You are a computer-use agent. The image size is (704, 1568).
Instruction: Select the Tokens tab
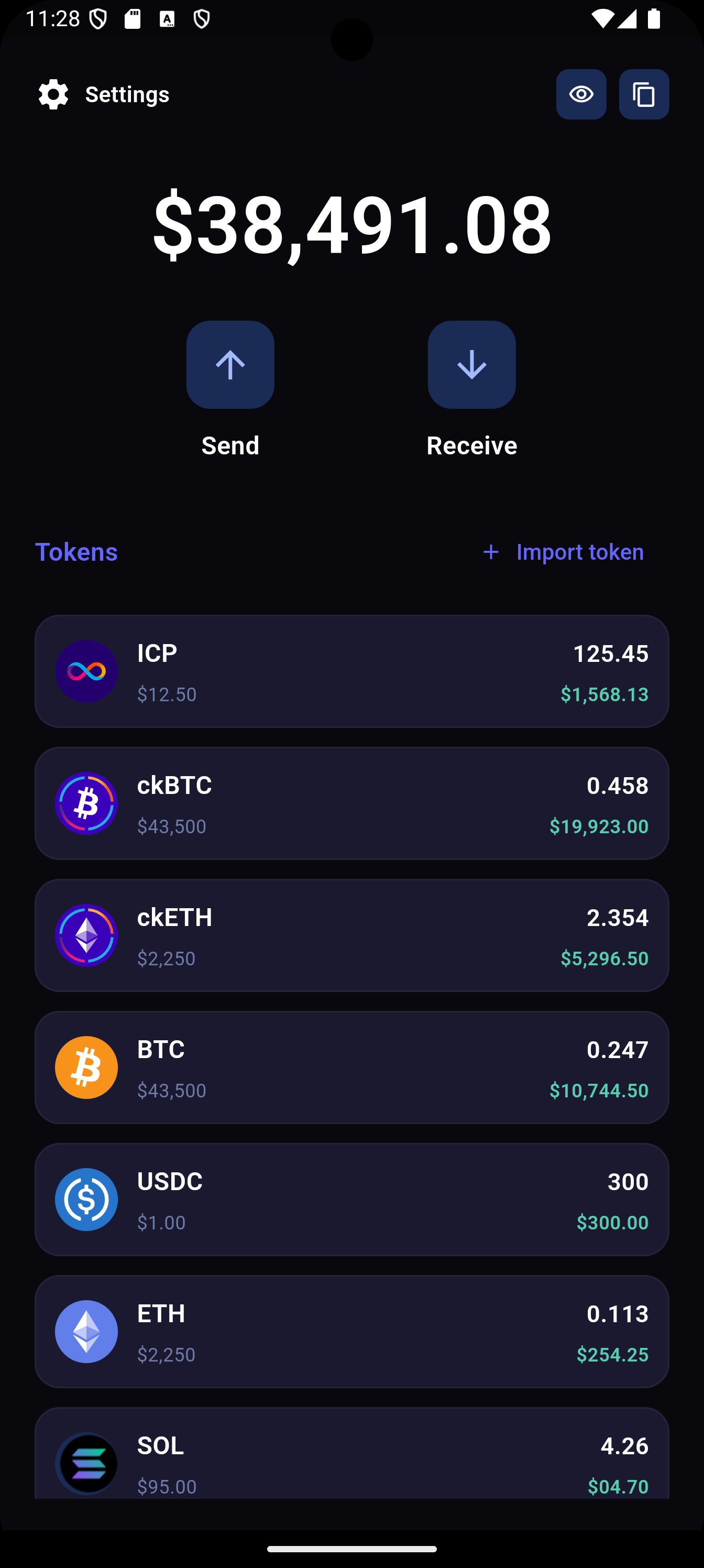pos(76,552)
